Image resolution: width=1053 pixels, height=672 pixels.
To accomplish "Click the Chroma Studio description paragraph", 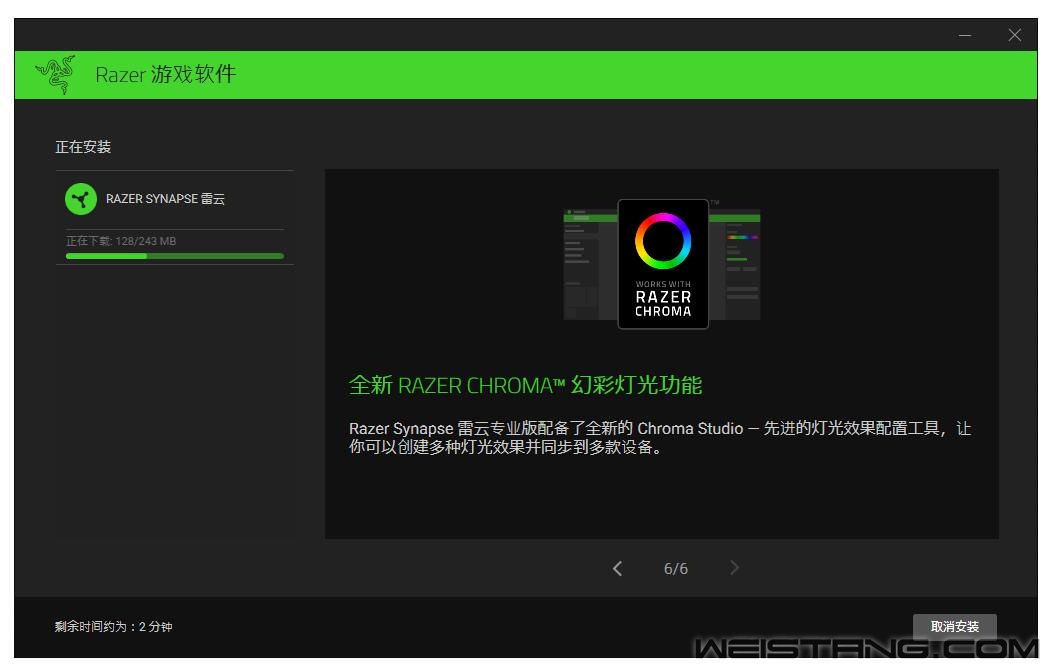I will click(x=660, y=438).
